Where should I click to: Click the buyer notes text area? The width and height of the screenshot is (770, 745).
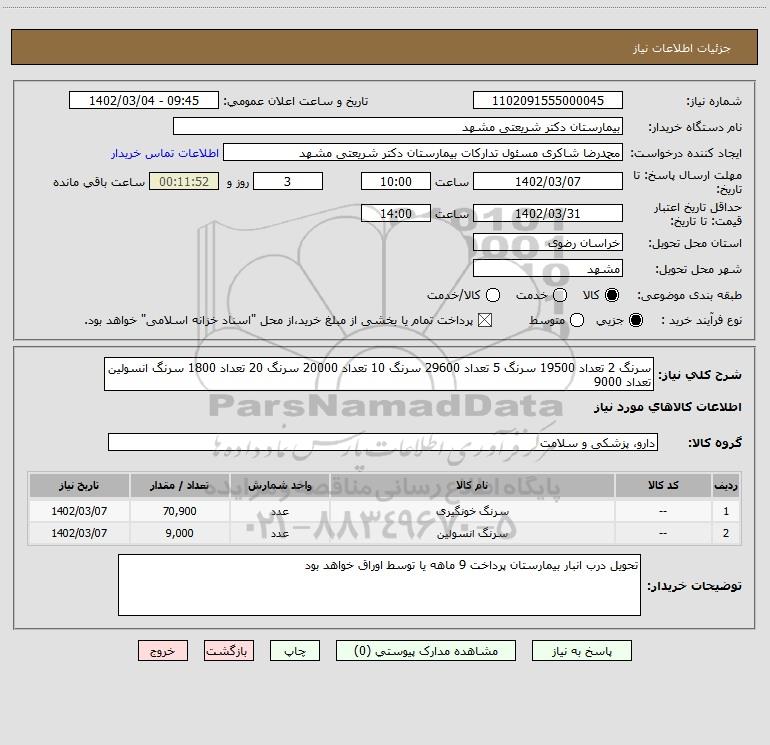pyautogui.click(x=379, y=585)
